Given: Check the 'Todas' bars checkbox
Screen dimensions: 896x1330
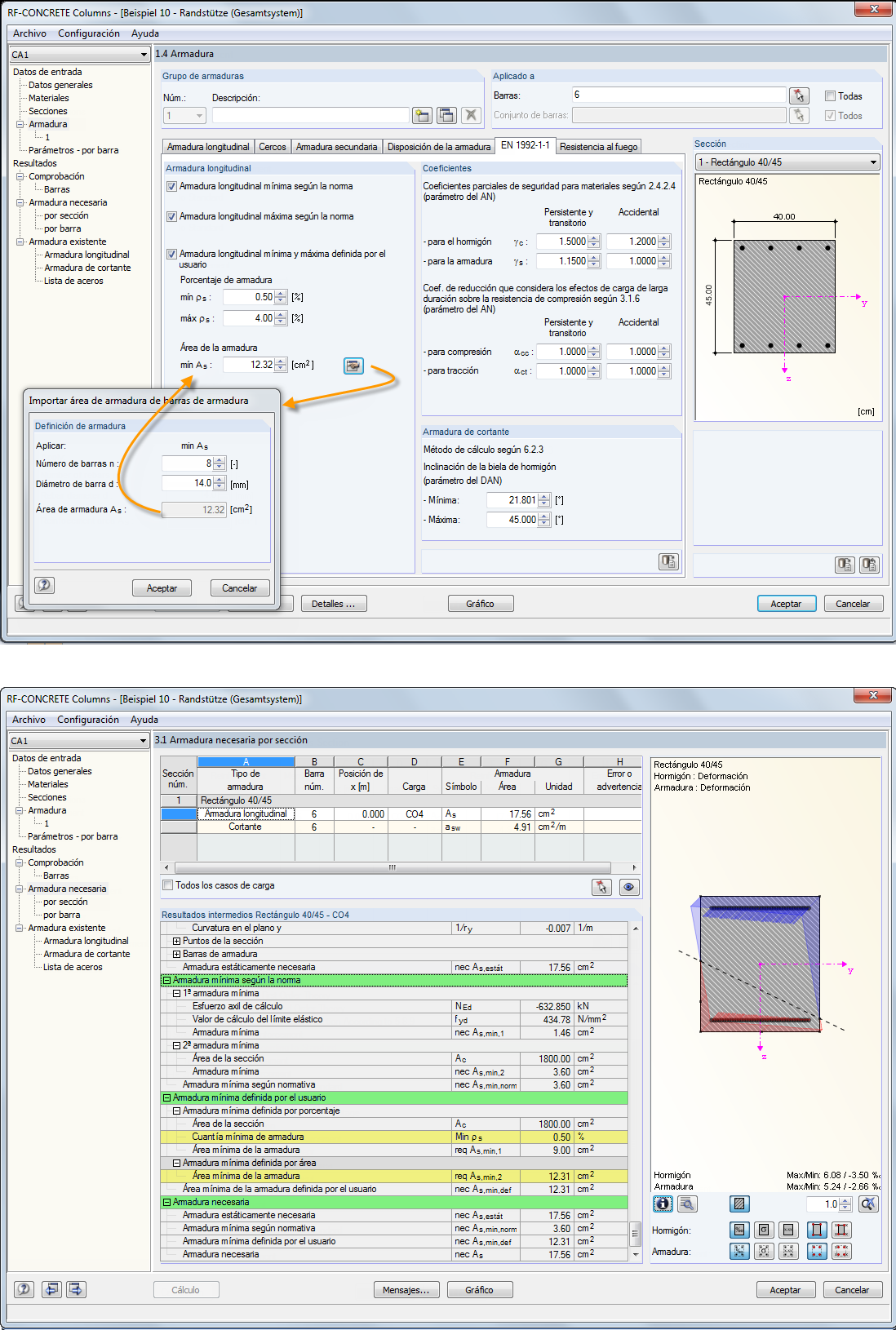Looking at the screenshot, I should tap(830, 95).
